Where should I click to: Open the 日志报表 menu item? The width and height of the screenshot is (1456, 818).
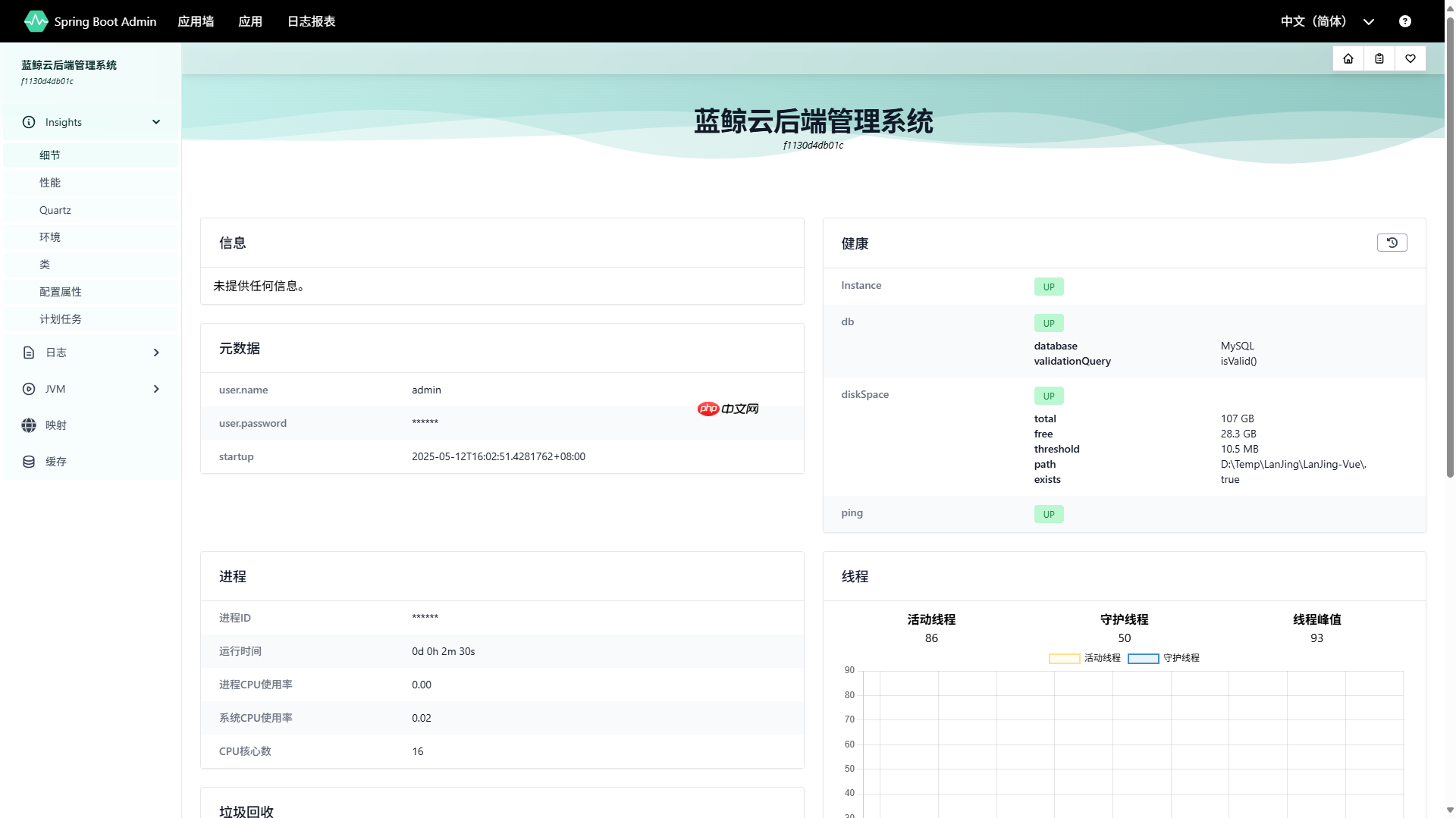[310, 21]
